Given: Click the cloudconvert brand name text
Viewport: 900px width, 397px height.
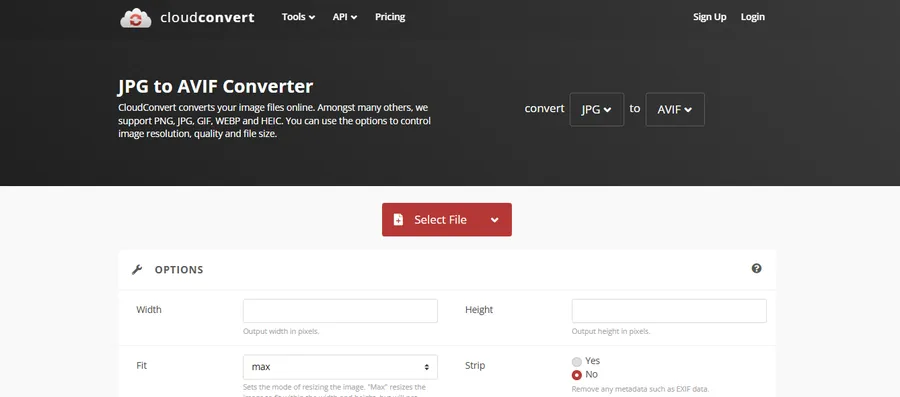Looking at the screenshot, I should point(207,18).
